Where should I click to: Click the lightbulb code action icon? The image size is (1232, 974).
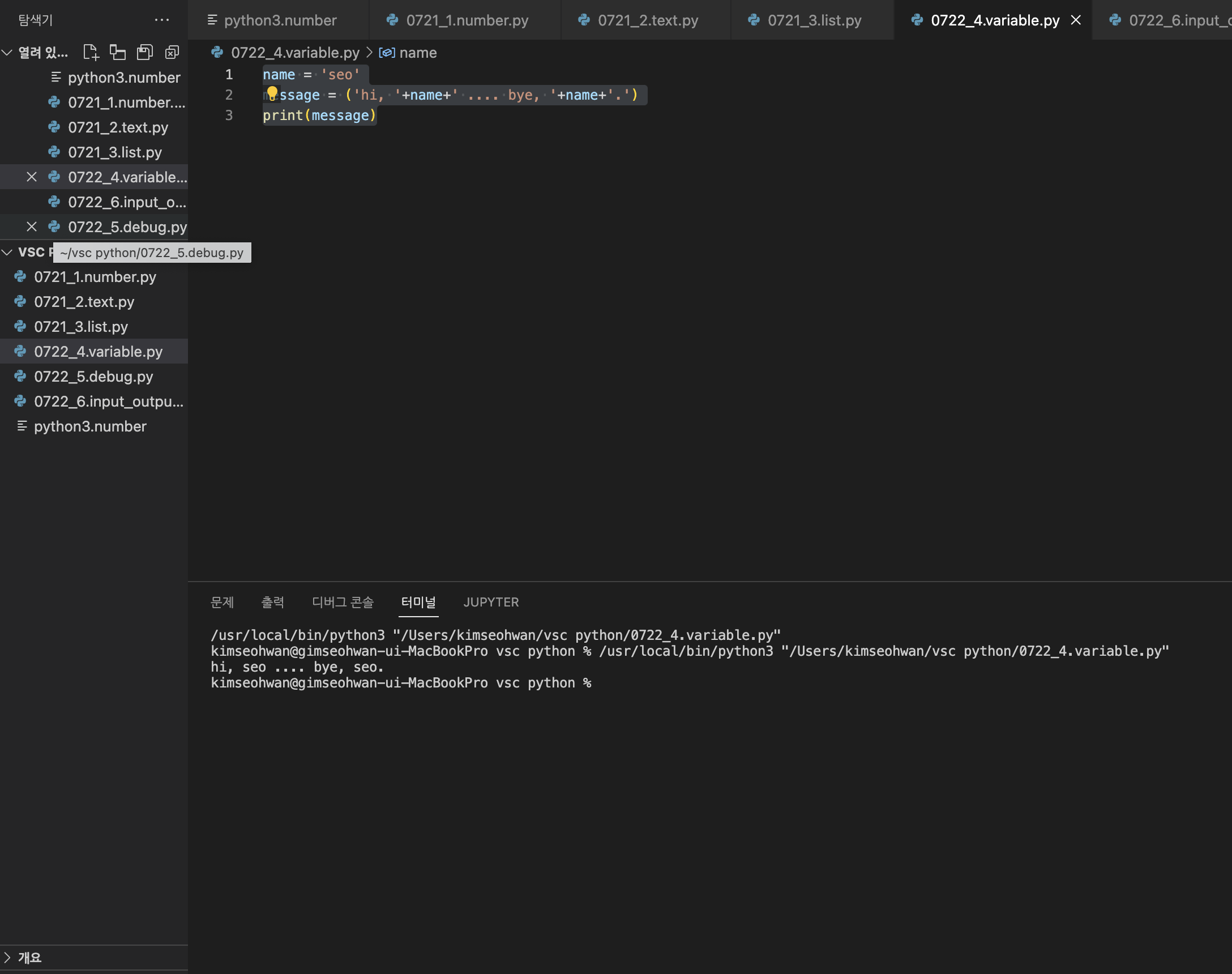click(272, 93)
